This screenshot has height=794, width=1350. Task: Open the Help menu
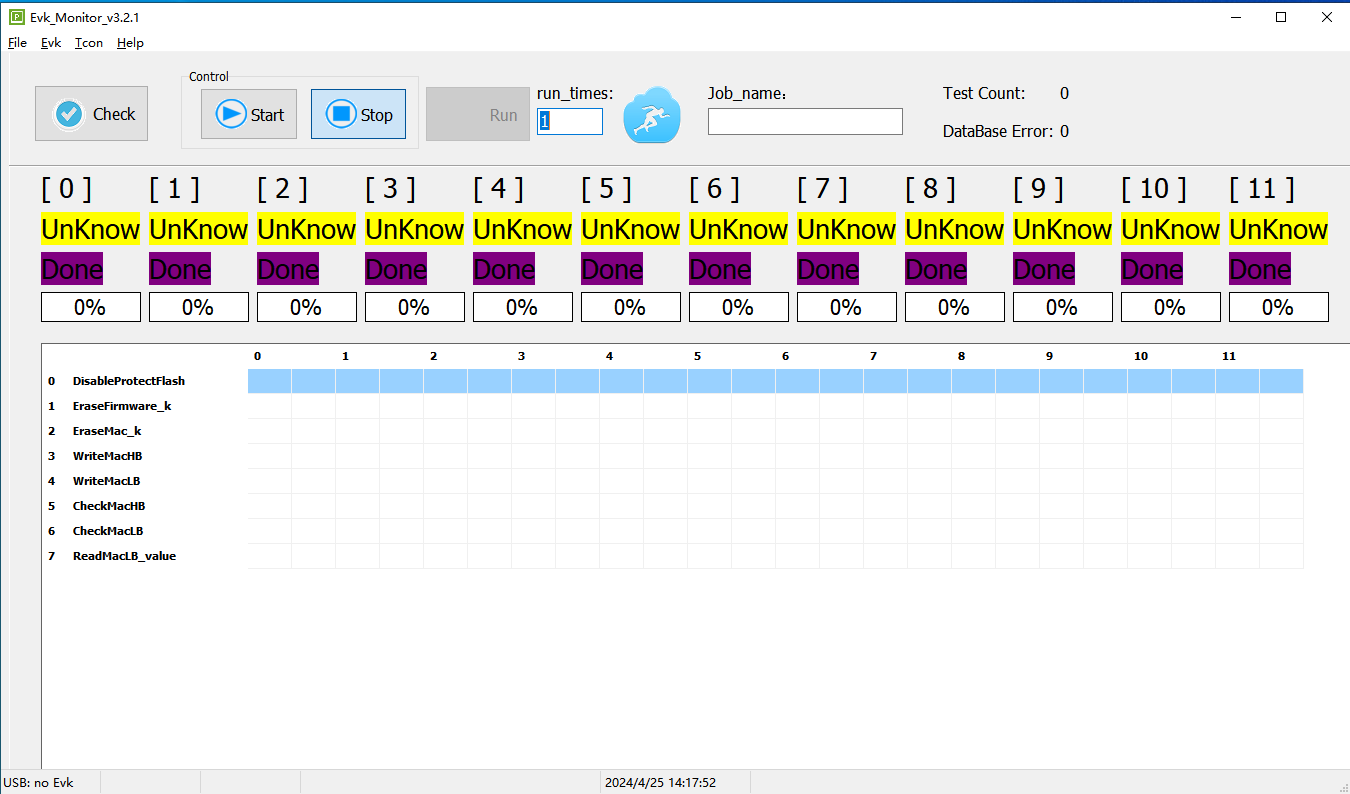[129, 42]
